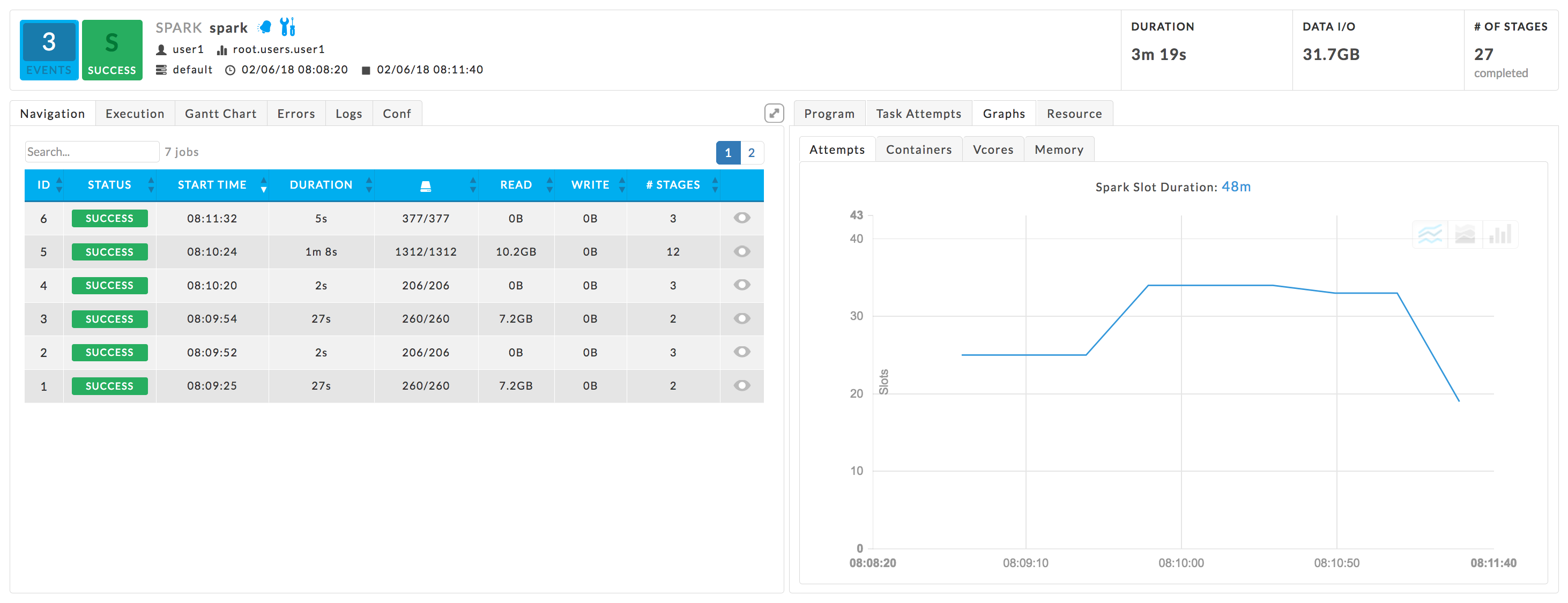This screenshot has height=603, width=1568.
Task: Click read value 10.2GB in job 5
Action: 516,252
